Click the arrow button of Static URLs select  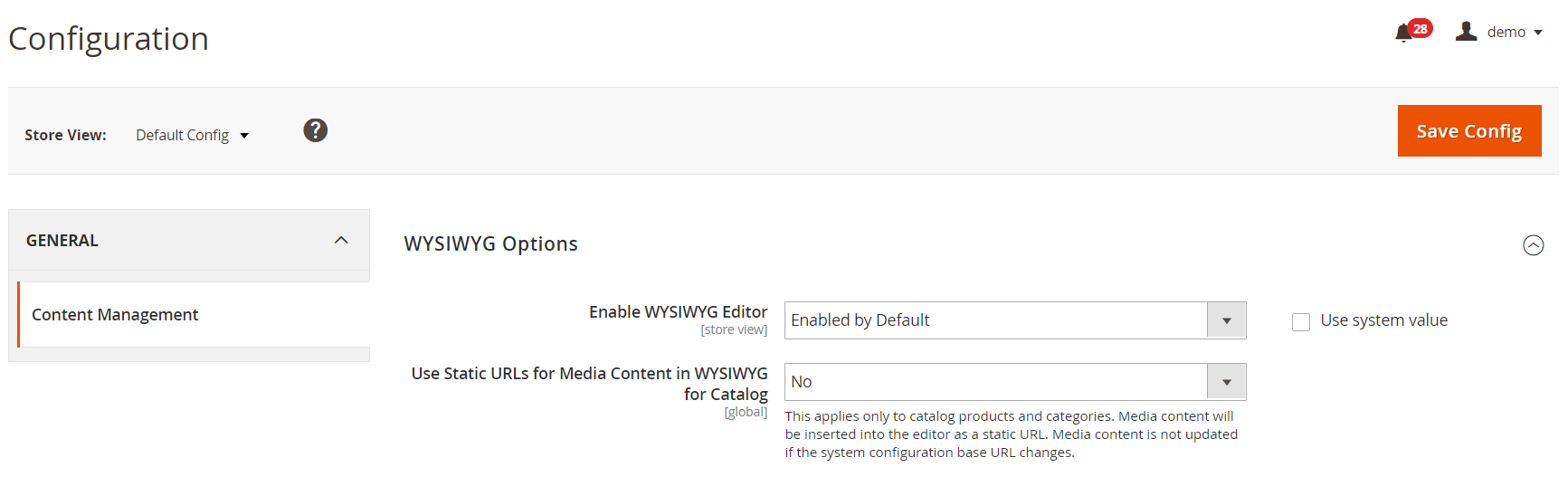point(1226,382)
